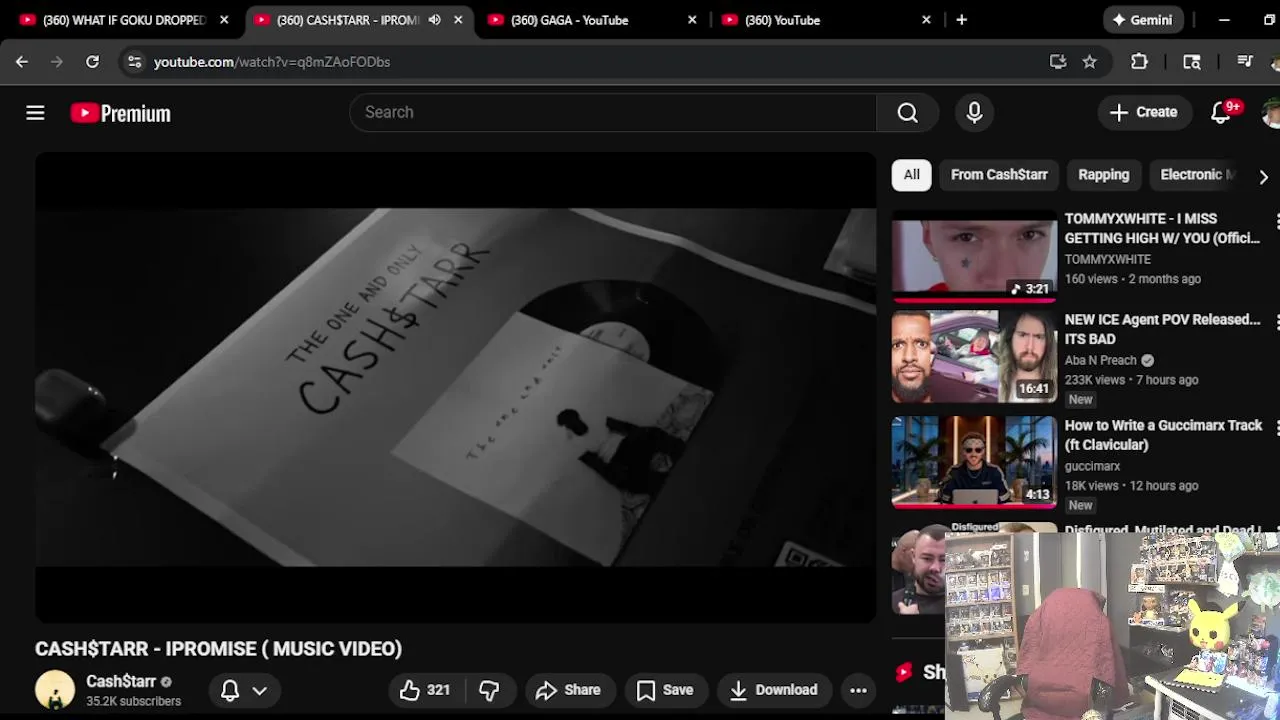Bookmark this page with star icon
The height and width of the screenshot is (720, 1280).
1089,62
